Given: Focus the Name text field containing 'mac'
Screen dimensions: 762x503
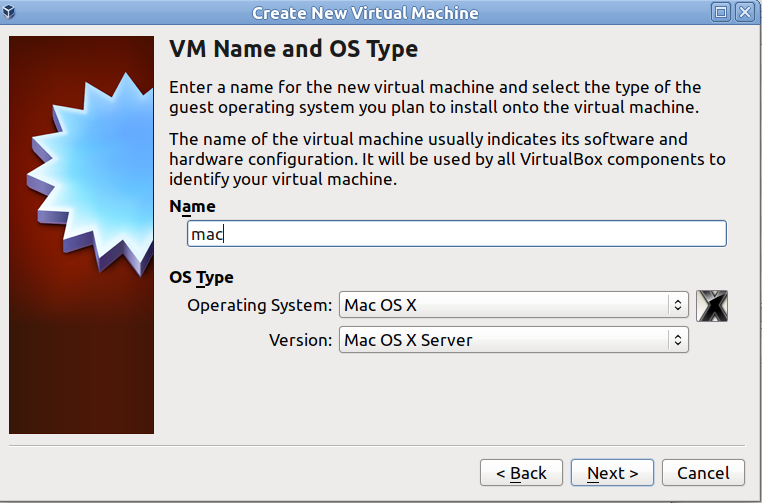Looking at the screenshot, I should click(x=456, y=233).
